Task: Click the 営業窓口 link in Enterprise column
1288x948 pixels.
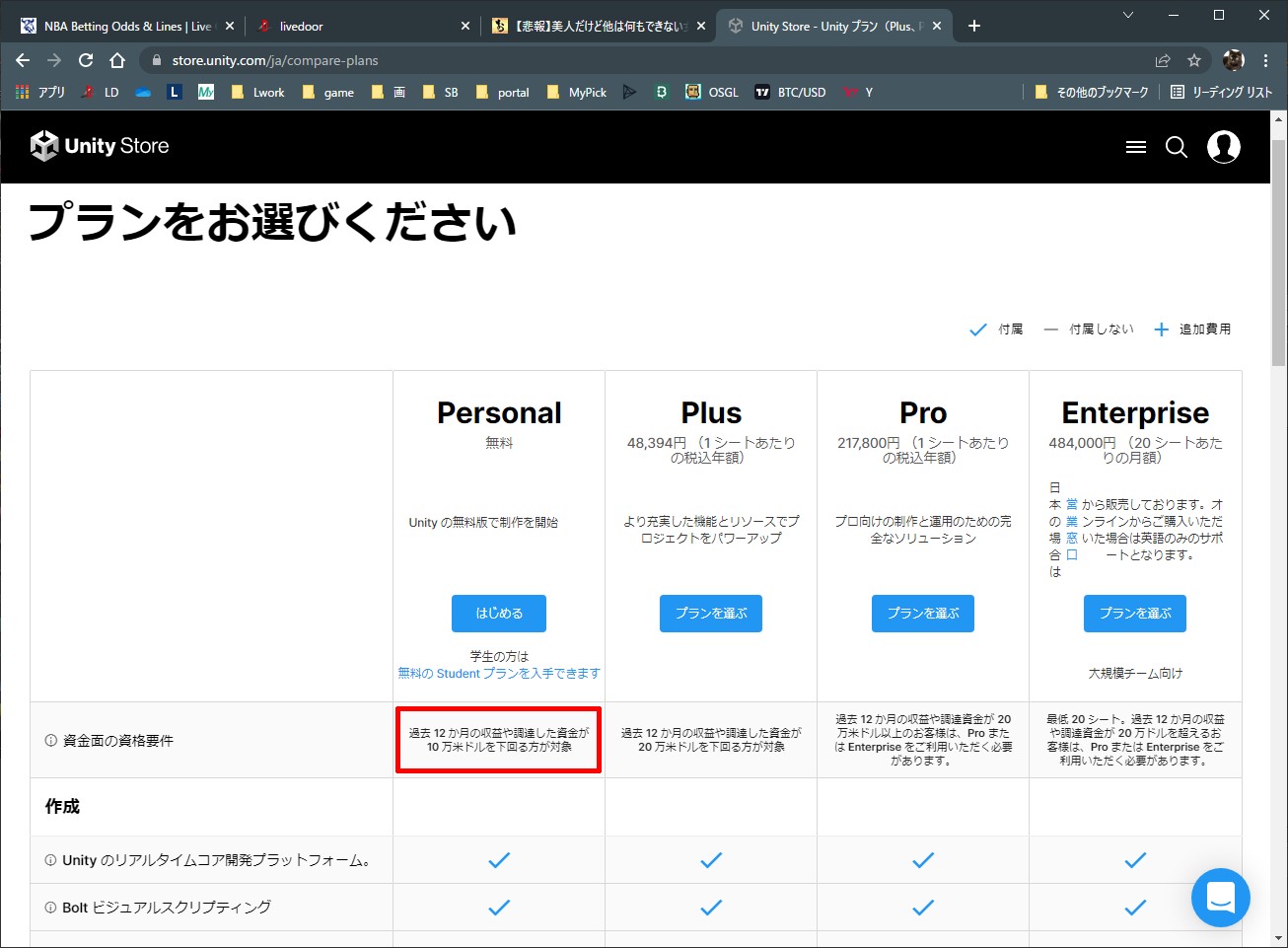Action: coord(1072,529)
